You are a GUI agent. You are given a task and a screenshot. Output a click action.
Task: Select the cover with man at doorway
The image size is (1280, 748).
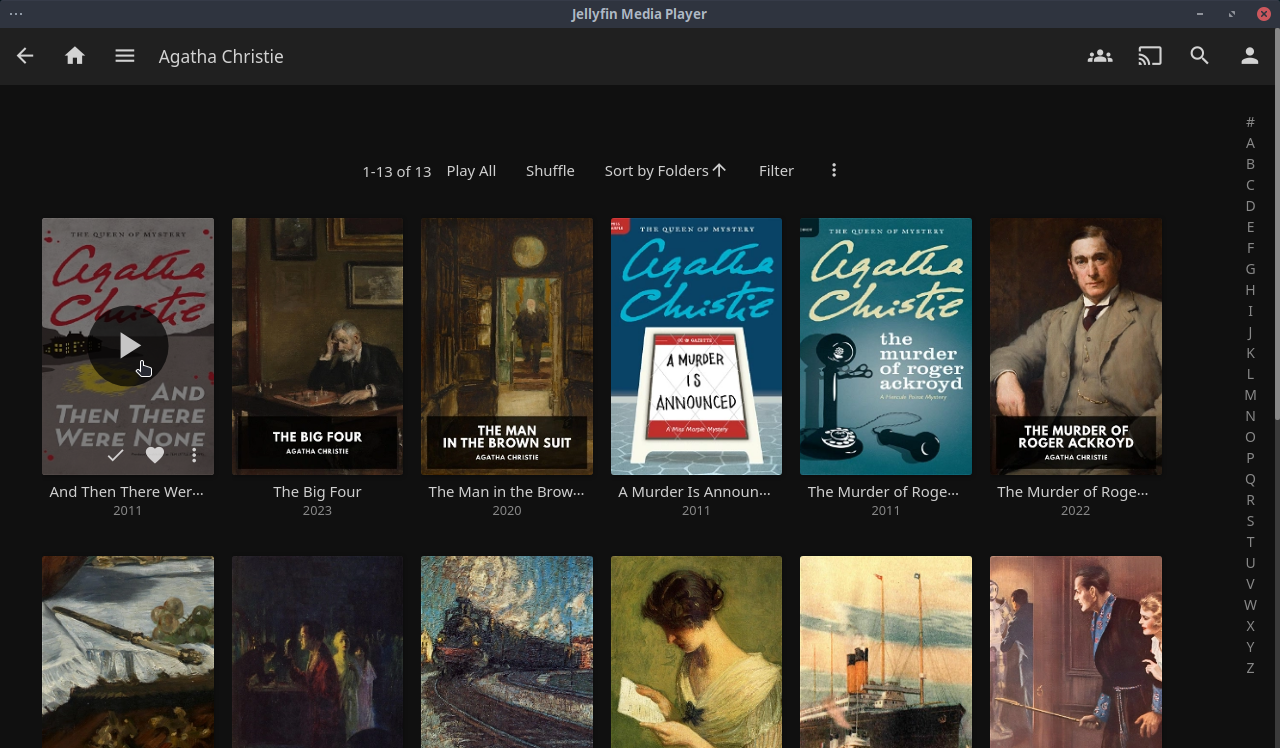coord(1076,652)
